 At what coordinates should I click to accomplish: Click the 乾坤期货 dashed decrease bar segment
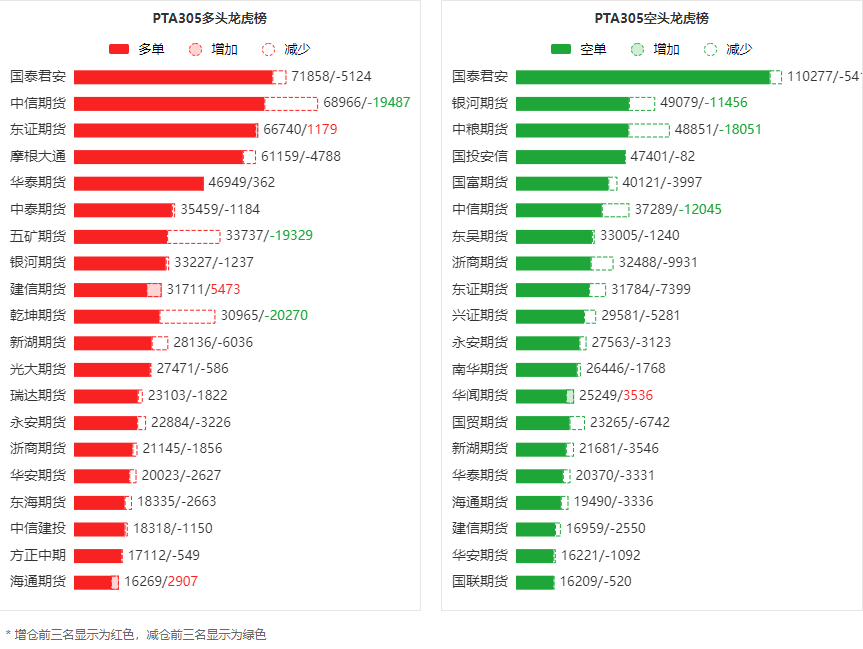point(187,316)
